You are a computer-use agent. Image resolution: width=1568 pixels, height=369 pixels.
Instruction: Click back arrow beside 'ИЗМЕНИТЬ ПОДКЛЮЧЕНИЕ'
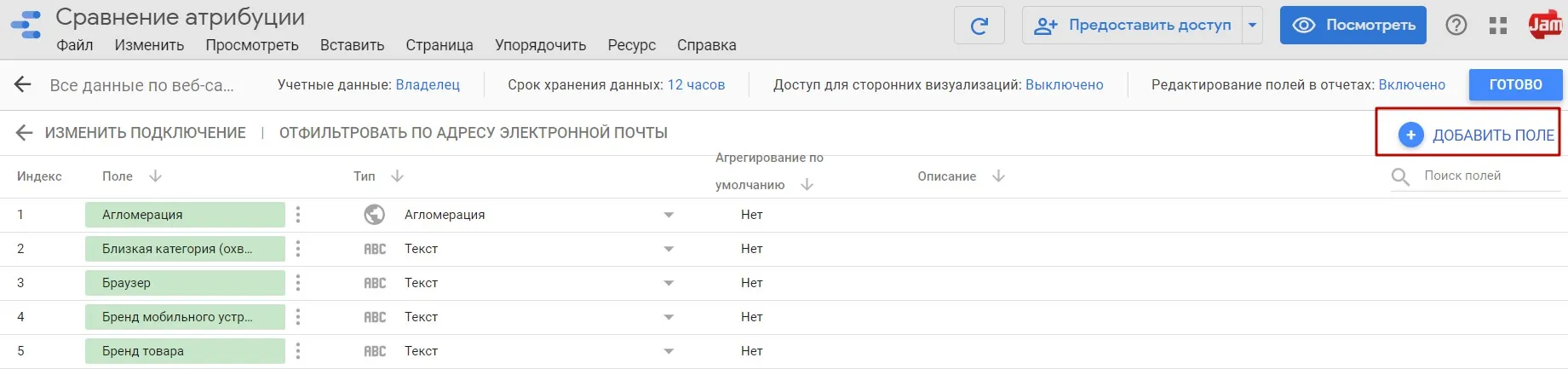click(24, 133)
